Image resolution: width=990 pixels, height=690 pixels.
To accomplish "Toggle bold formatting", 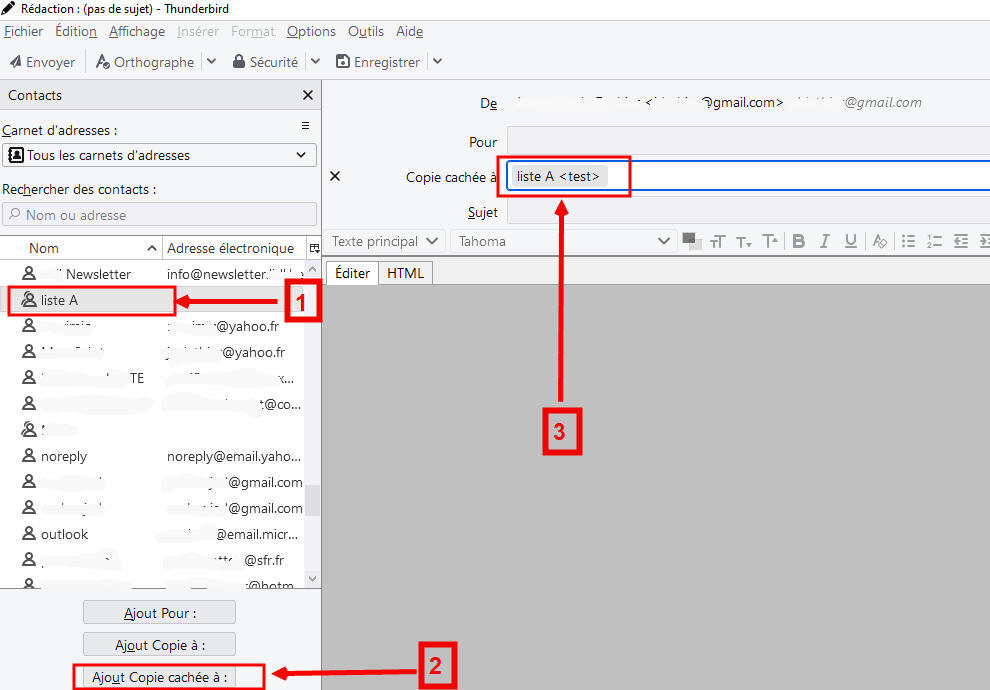I will point(798,241).
